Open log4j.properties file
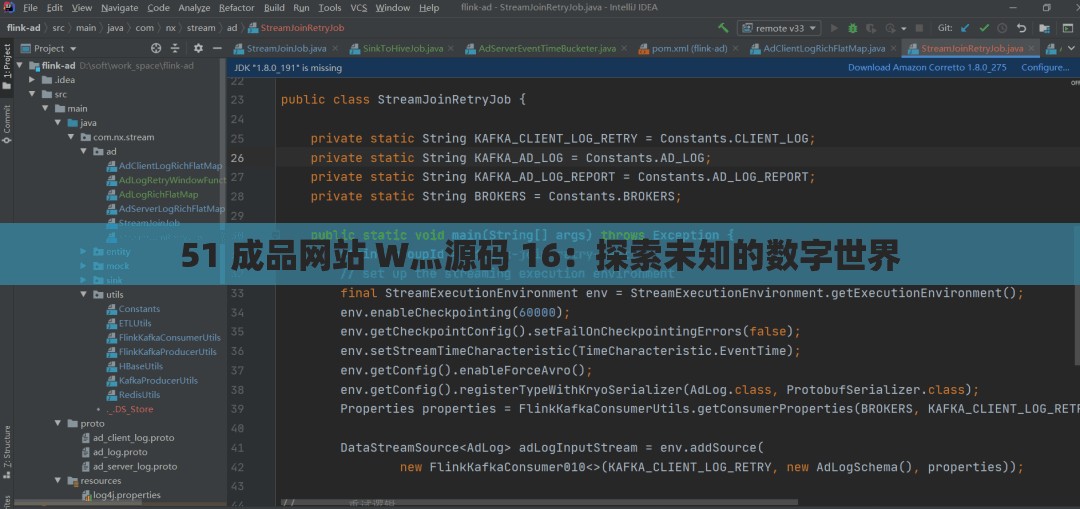 [127, 495]
